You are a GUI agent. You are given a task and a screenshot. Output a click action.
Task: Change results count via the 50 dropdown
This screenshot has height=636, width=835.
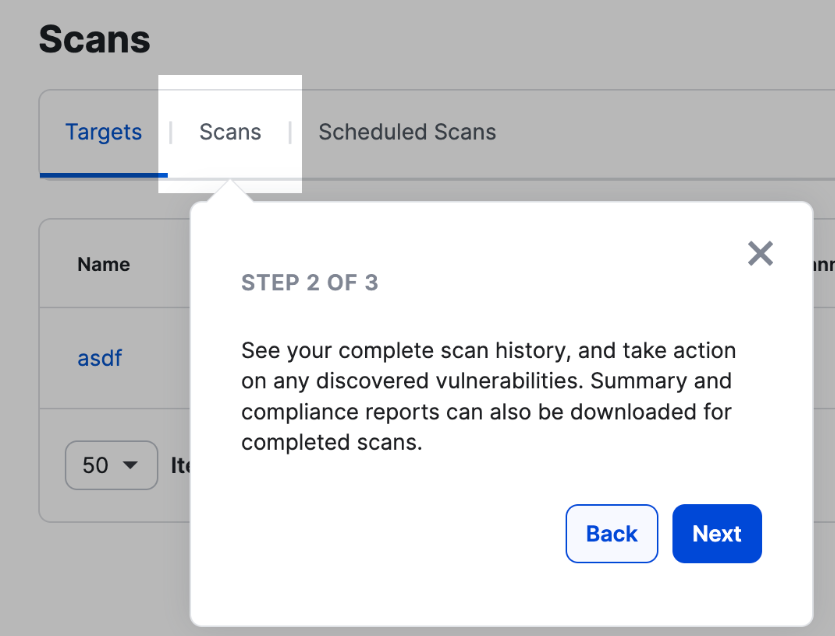(111, 465)
